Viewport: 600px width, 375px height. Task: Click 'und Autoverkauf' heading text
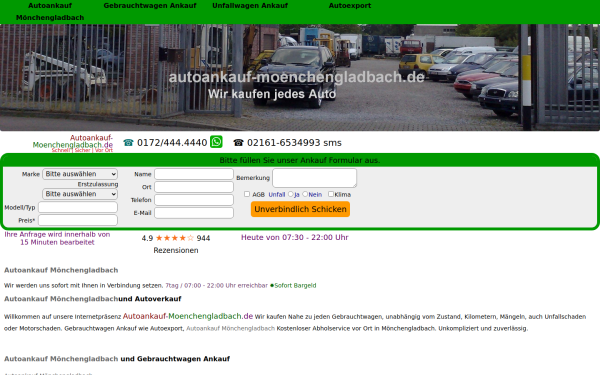click(150, 299)
